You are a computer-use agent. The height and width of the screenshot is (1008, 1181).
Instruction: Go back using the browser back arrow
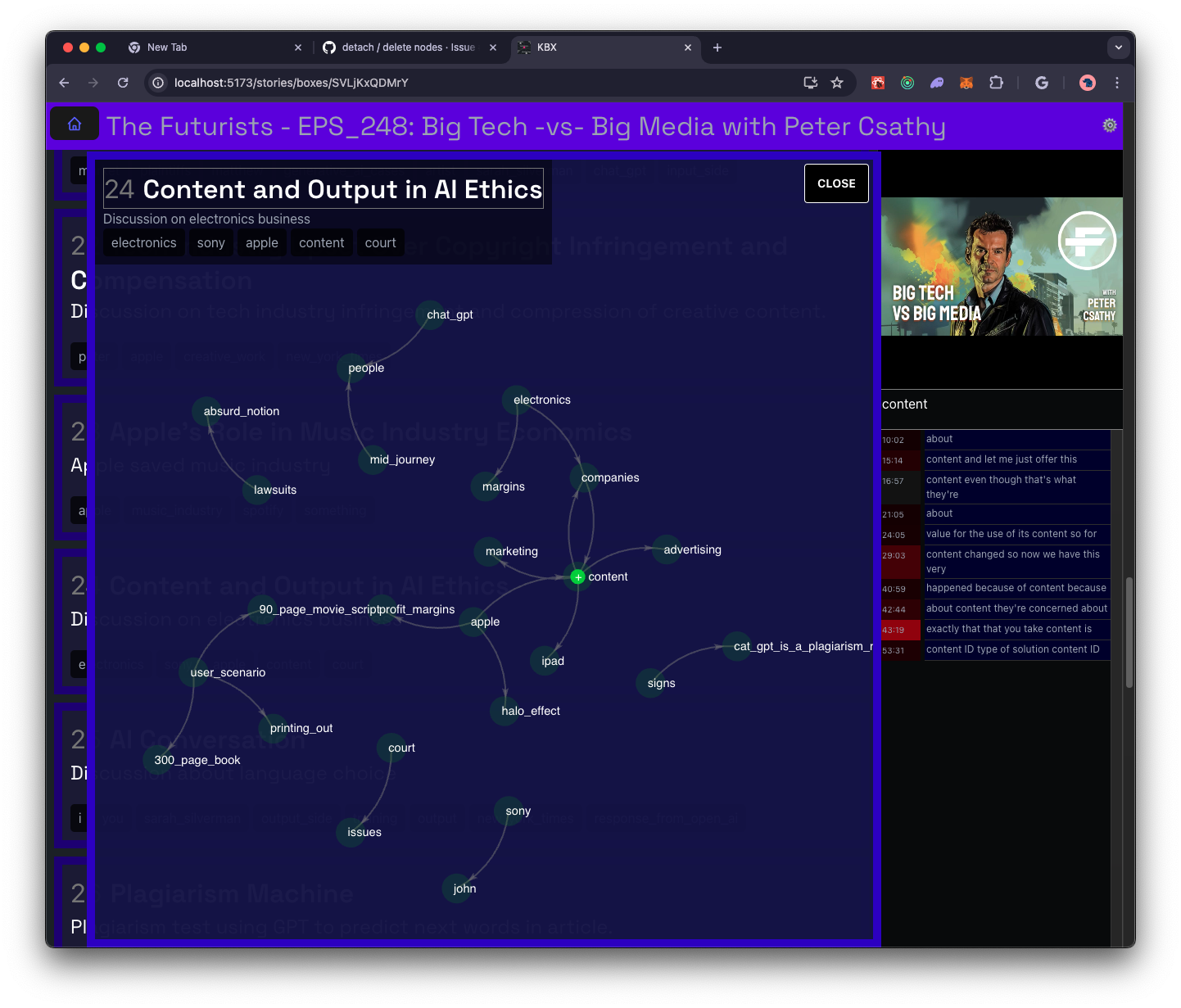click(64, 83)
